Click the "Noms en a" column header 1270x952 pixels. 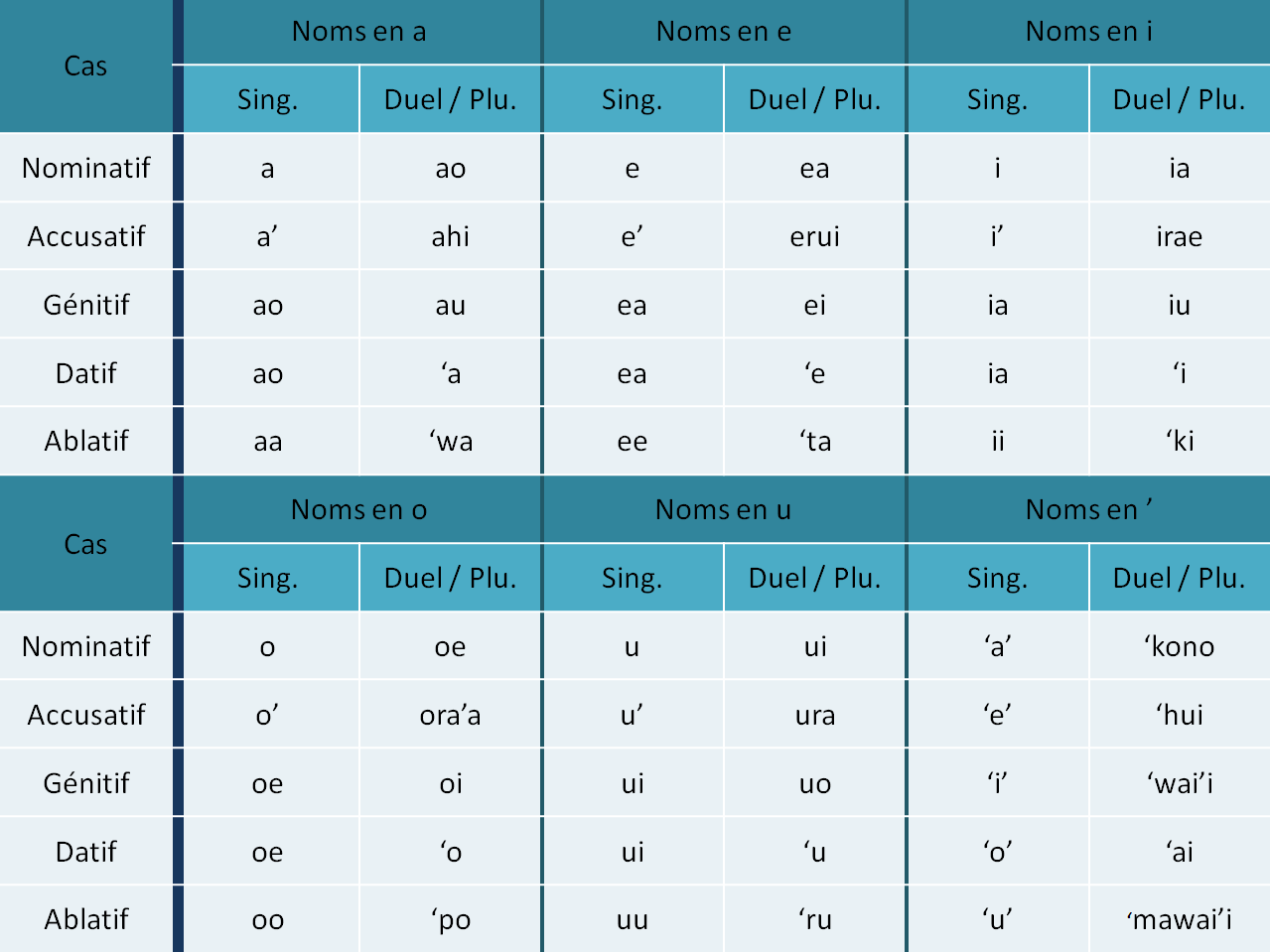tap(359, 32)
